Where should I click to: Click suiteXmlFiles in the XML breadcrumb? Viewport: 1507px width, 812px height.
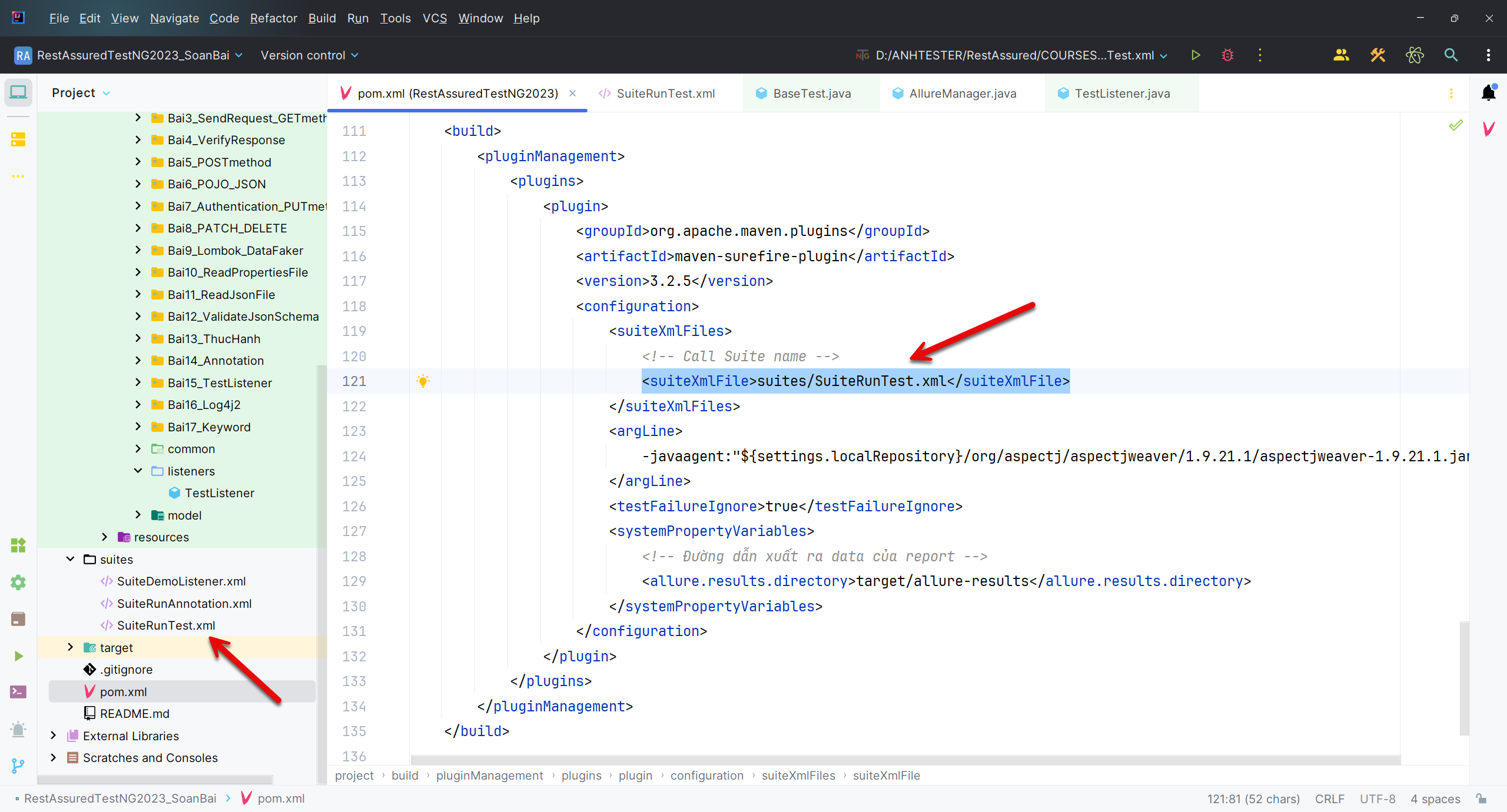798,776
